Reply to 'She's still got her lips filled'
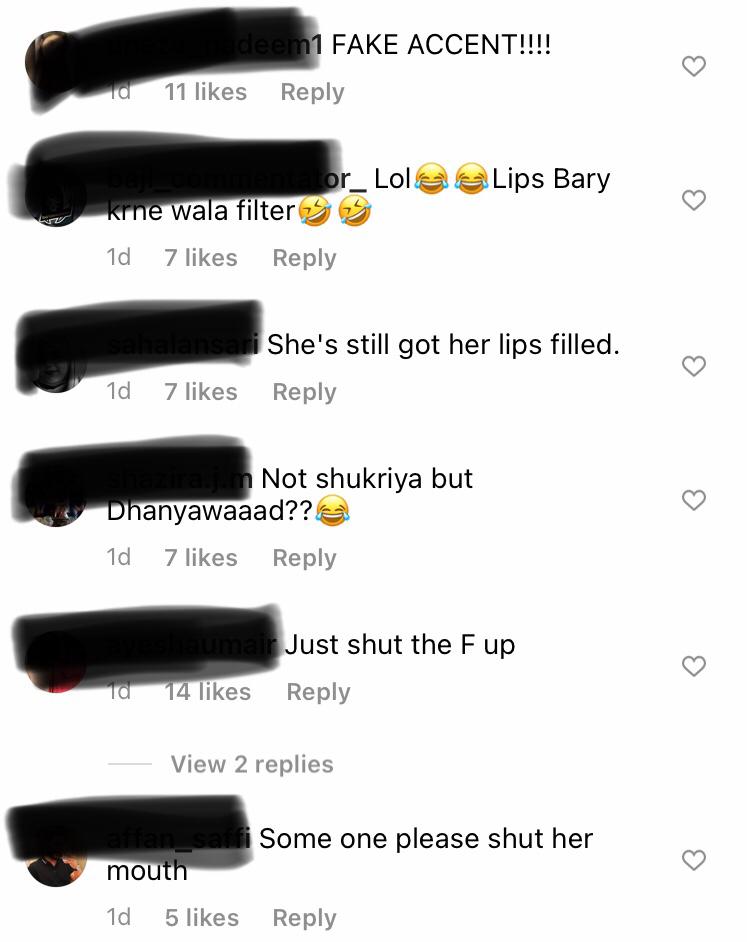 pyautogui.click(x=304, y=392)
